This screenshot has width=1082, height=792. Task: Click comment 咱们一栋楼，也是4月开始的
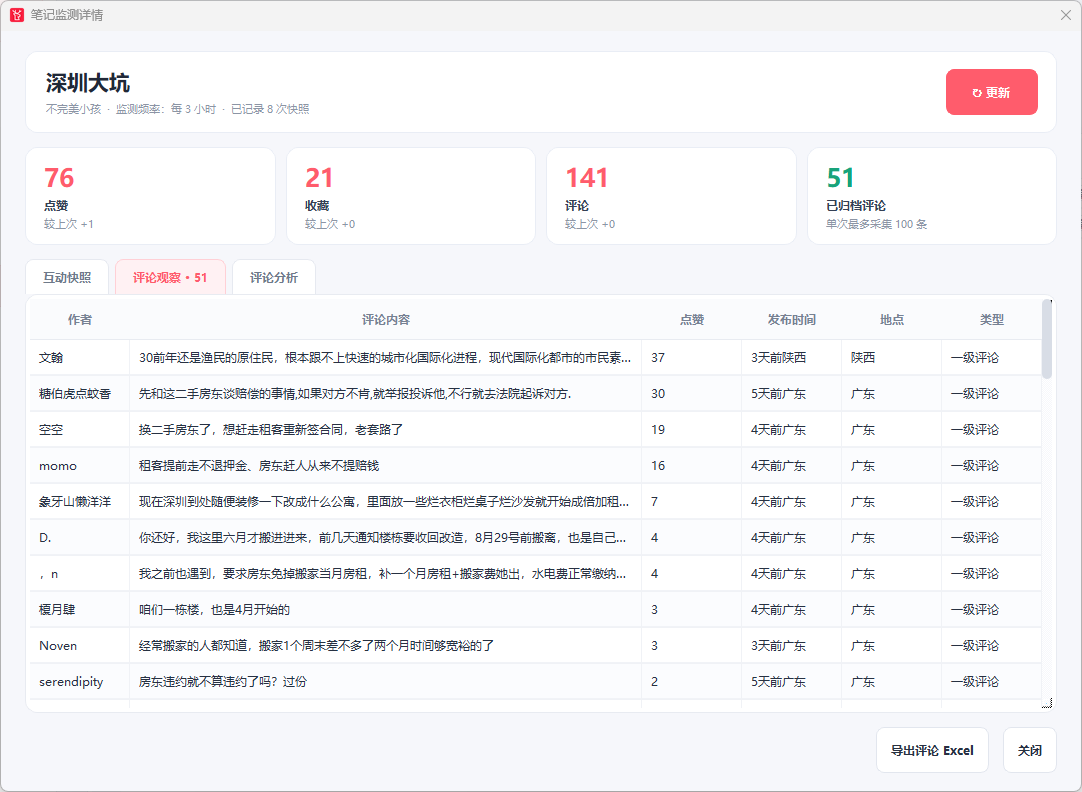(x=214, y=610)
